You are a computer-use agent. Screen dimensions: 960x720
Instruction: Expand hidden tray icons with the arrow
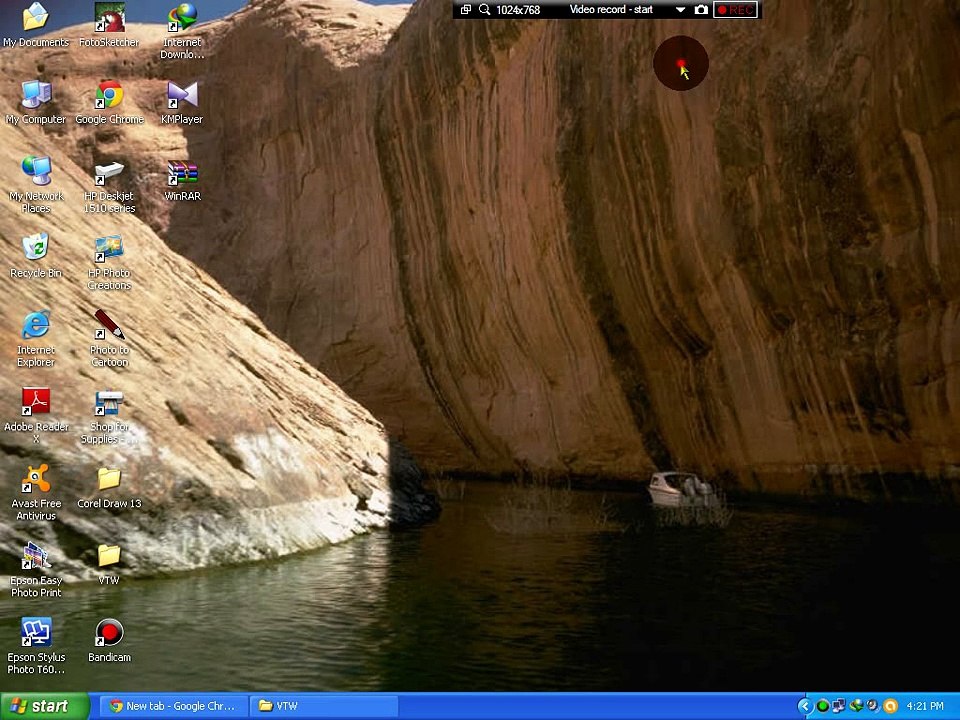coord(805,707)
